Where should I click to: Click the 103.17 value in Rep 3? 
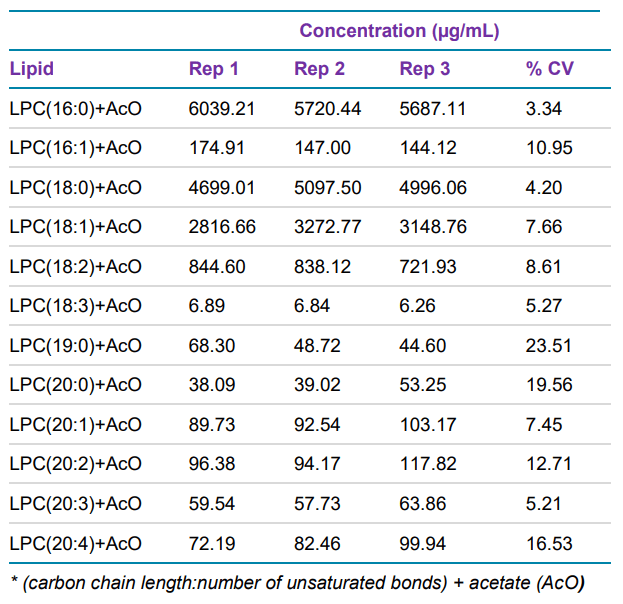pyautogui.click(x=426, y=425)
